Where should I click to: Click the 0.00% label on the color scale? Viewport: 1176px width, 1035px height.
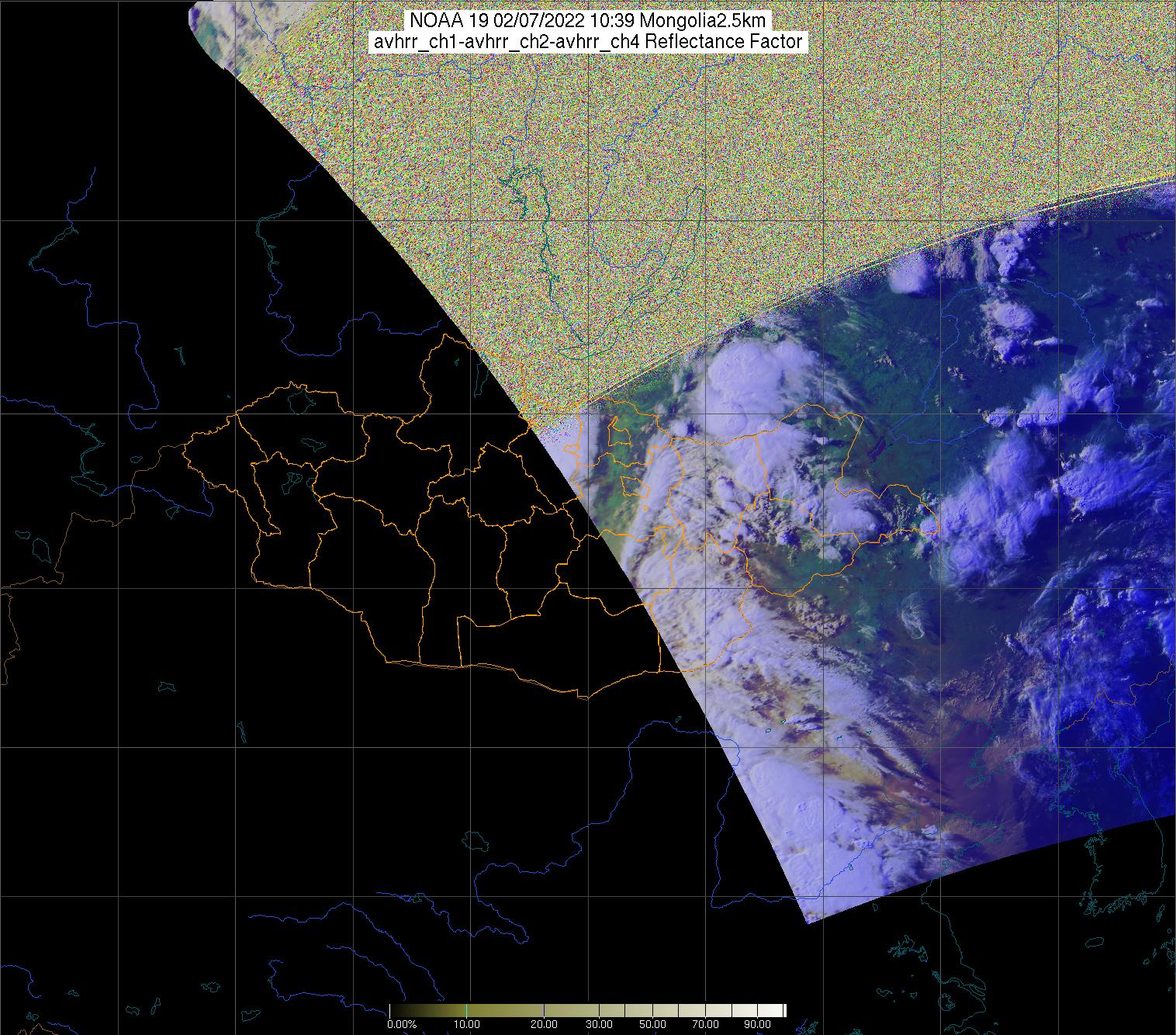point(401,1025)
